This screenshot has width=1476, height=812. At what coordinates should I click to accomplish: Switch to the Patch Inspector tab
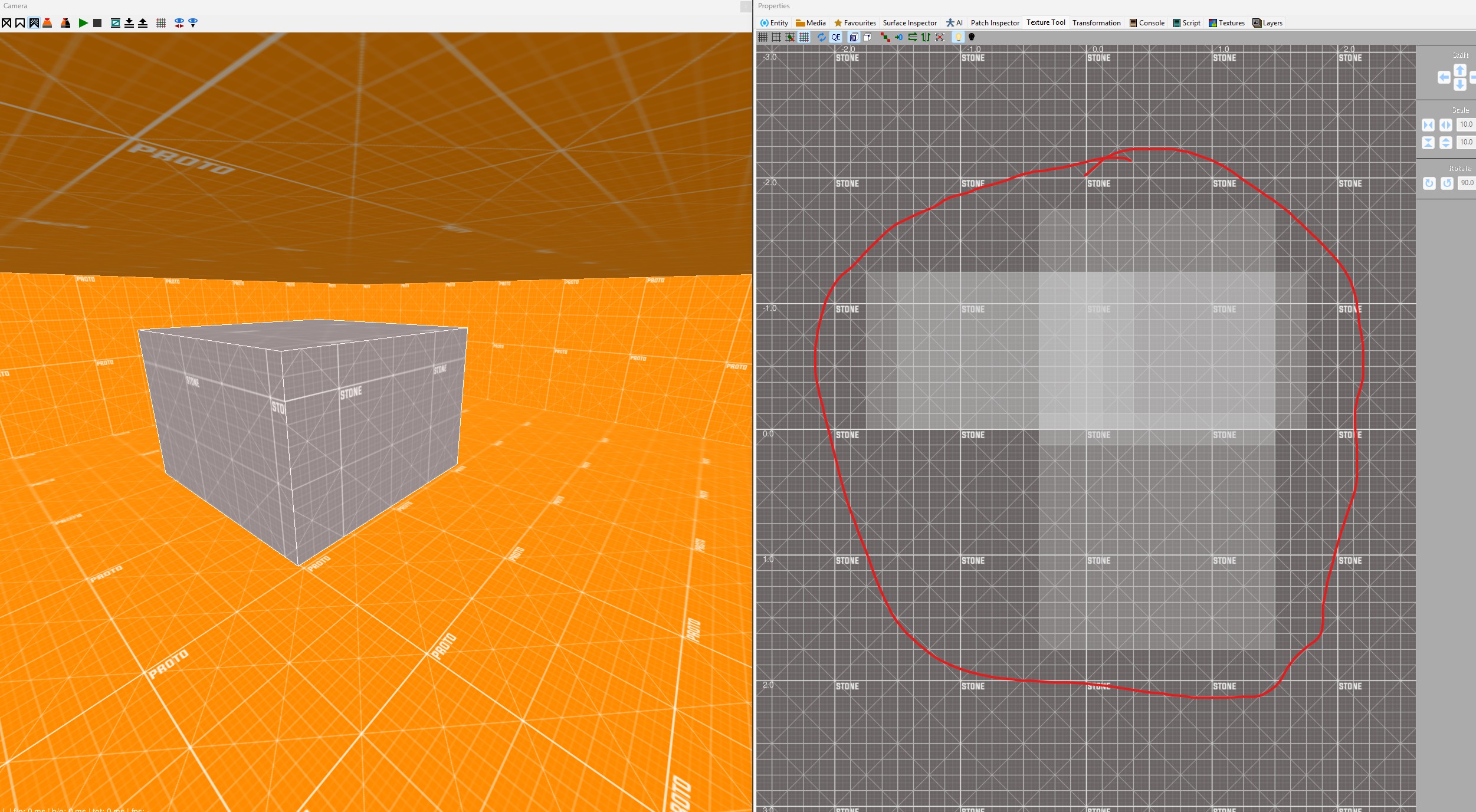tap(995, 23)
